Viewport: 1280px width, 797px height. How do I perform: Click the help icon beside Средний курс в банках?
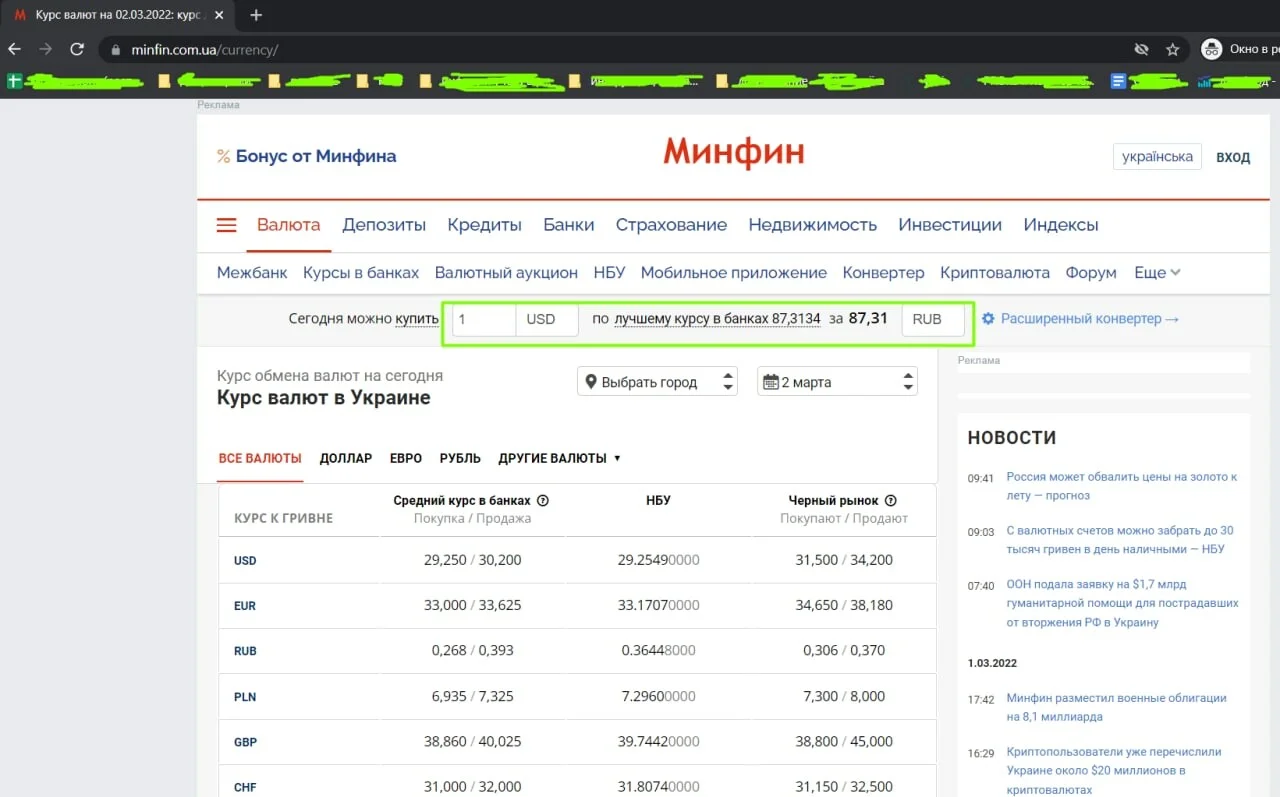pyautogui.click(x=543, y=501)
